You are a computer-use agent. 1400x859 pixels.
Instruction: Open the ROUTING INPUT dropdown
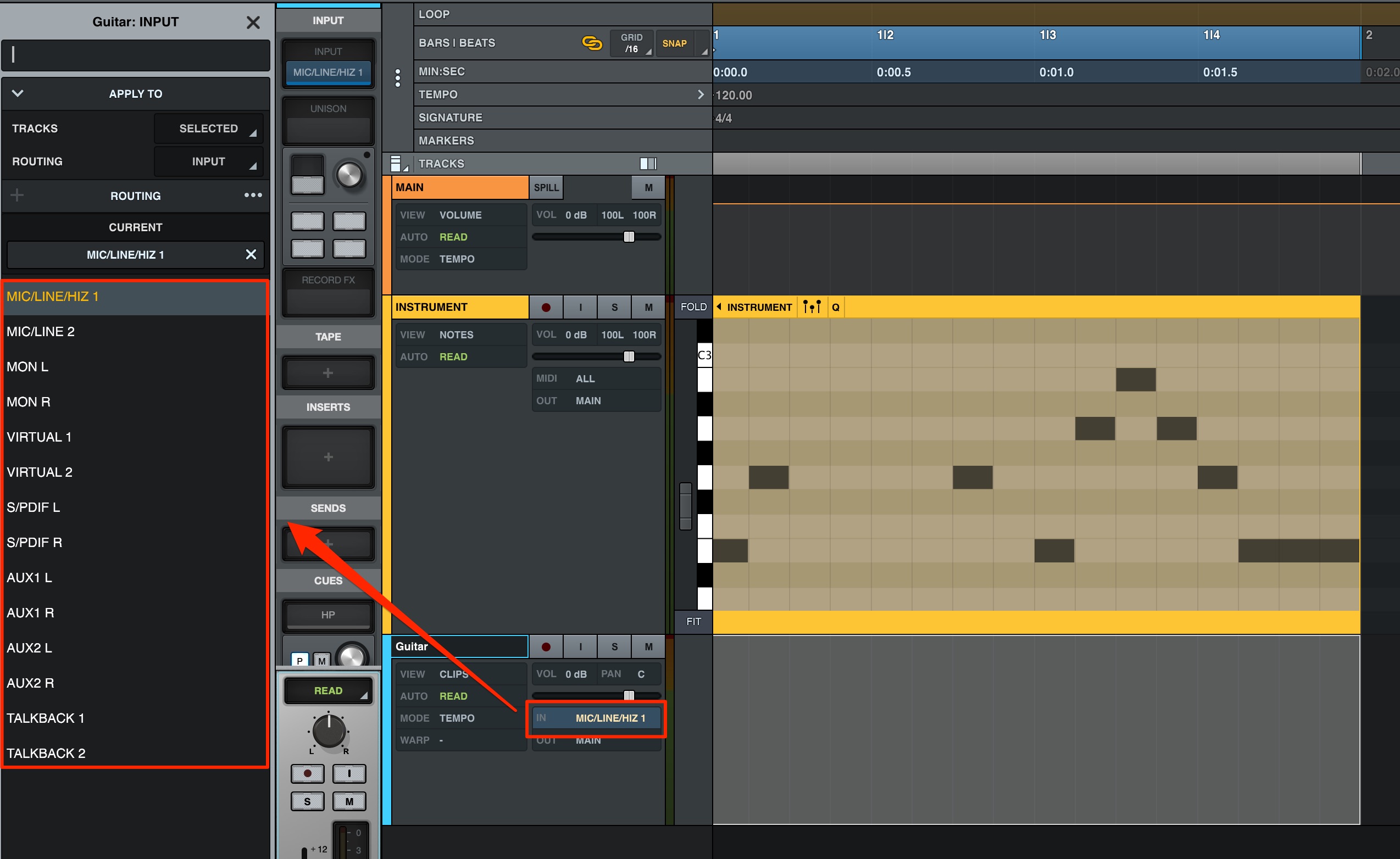(209, 161)
